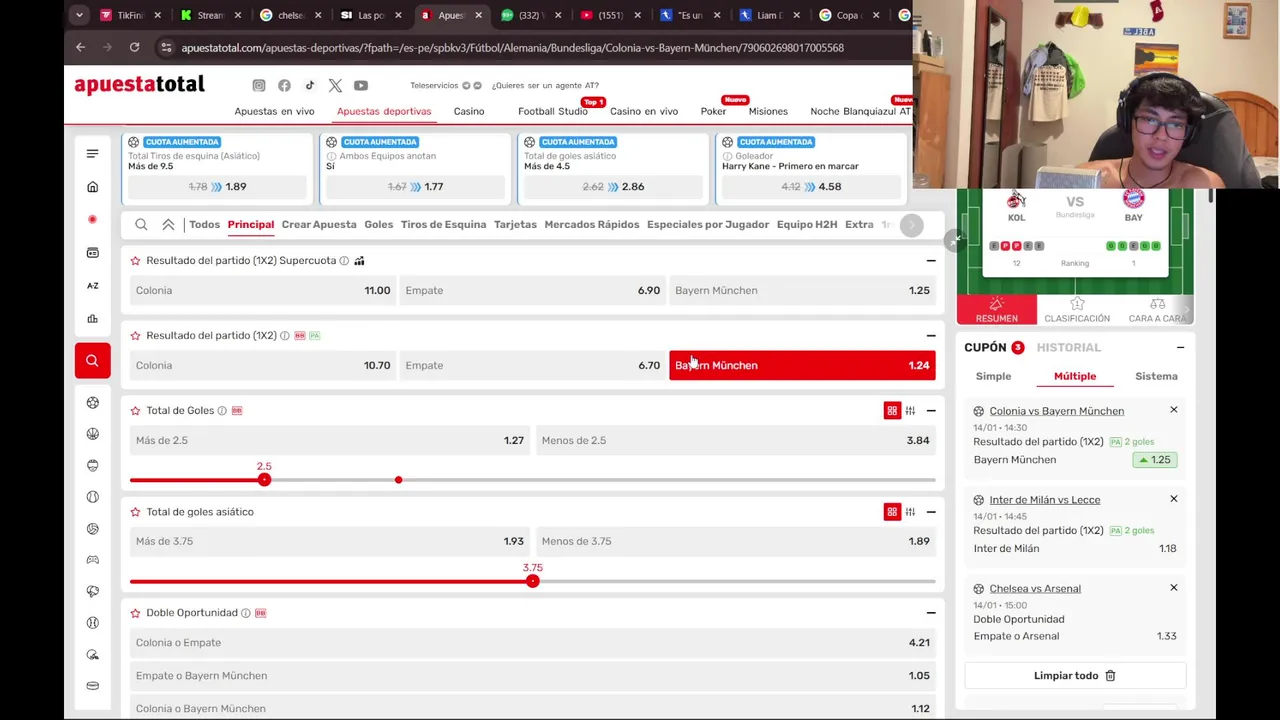Open live events red dot sidebar icon
This screenshot has height=720, width=1280.
tap(92, 219)
